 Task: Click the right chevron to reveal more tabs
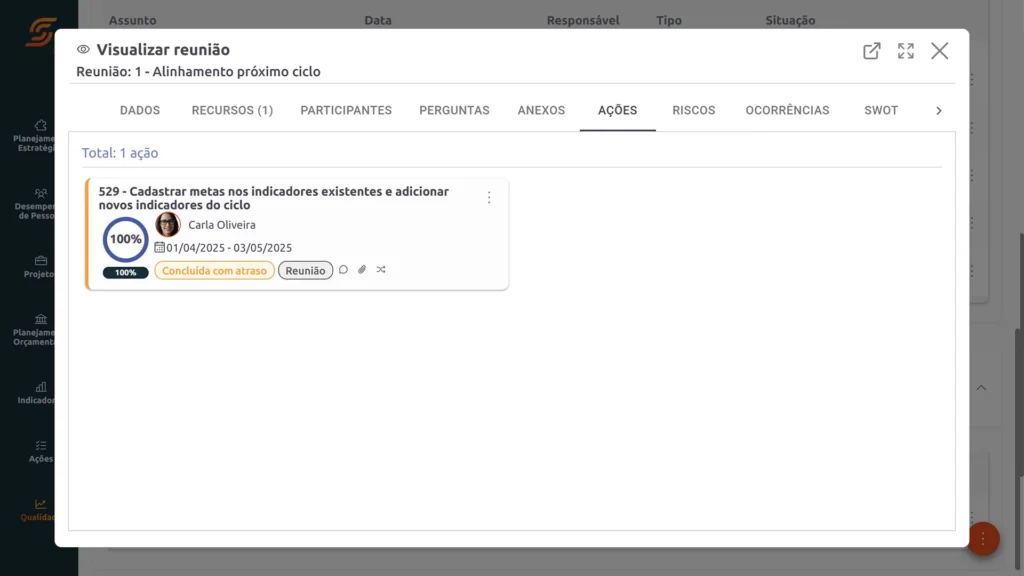(x=938, y=110)
